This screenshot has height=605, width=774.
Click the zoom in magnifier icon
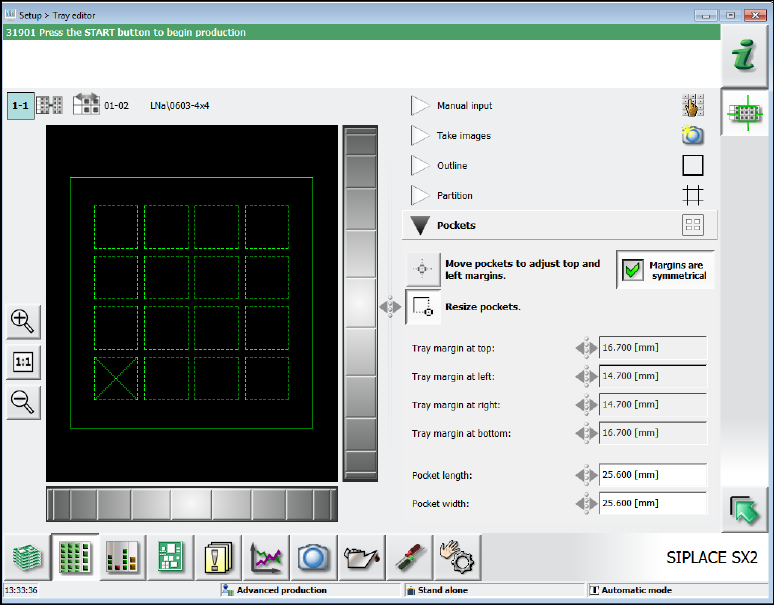click(22, 321)
